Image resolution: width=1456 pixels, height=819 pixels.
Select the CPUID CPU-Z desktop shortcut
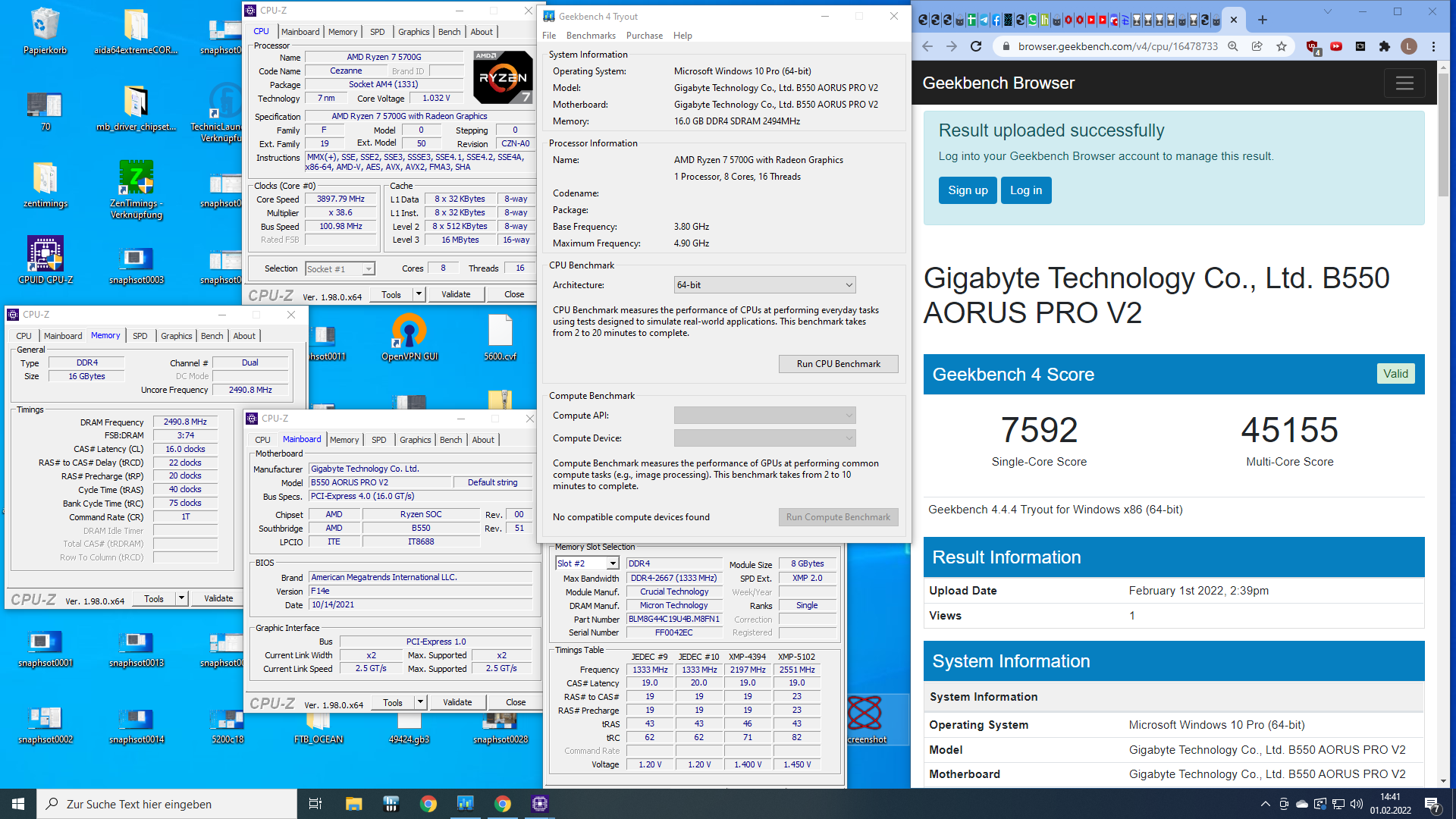coord(45,260)
